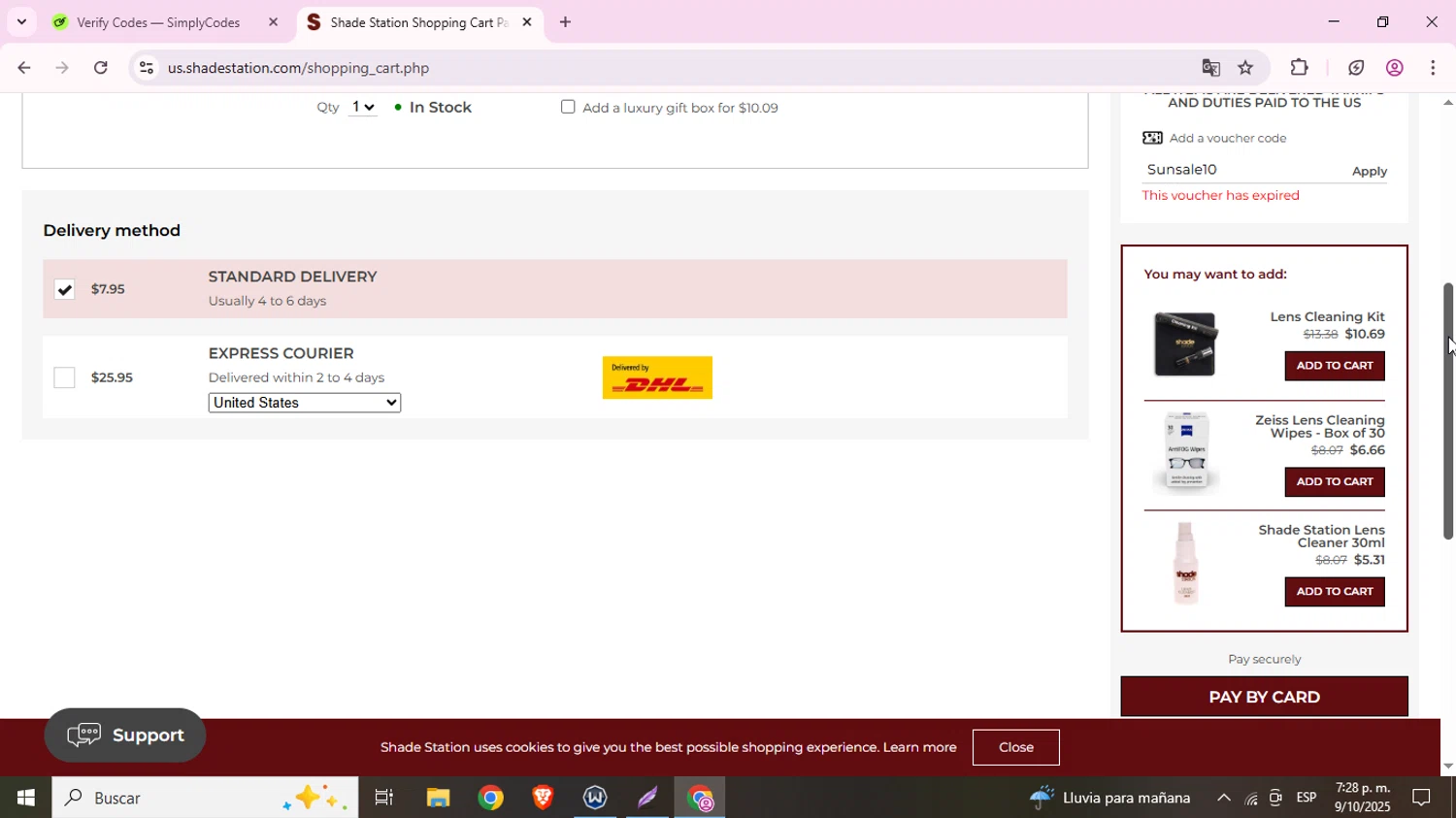Open the Qty quantity dropdown

pos(363,107)
